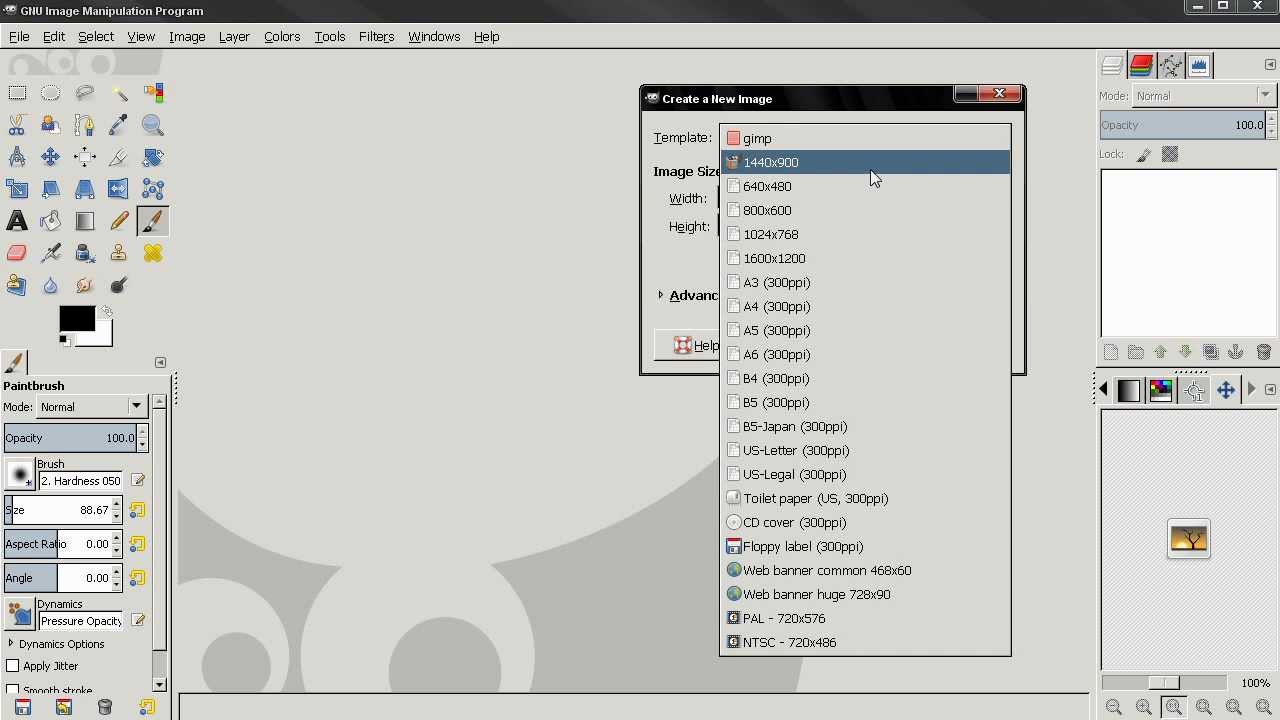Screen dimensions: 1280x720
Task: Link Aspect Ratio to brush default
Action: pos(137,544)
